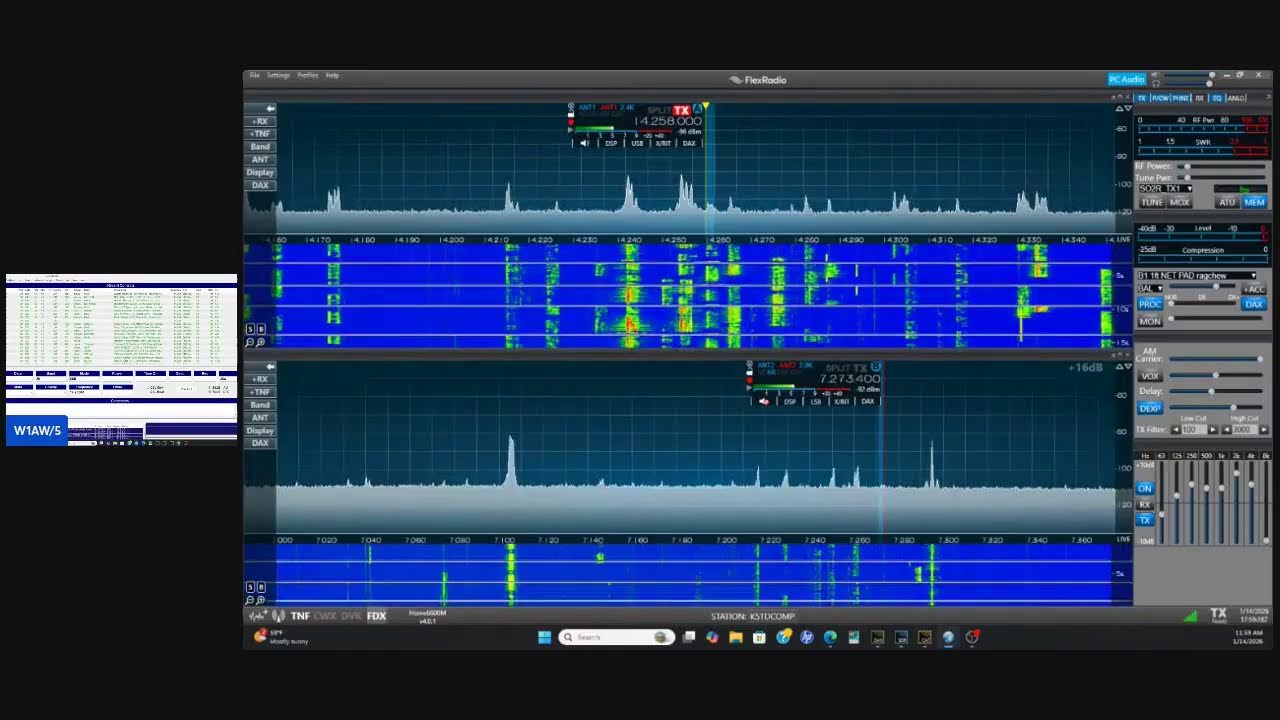This screenshot has width=1280, height=720.
Task: Click the MOX transmit button
Action: (1180, 202)
